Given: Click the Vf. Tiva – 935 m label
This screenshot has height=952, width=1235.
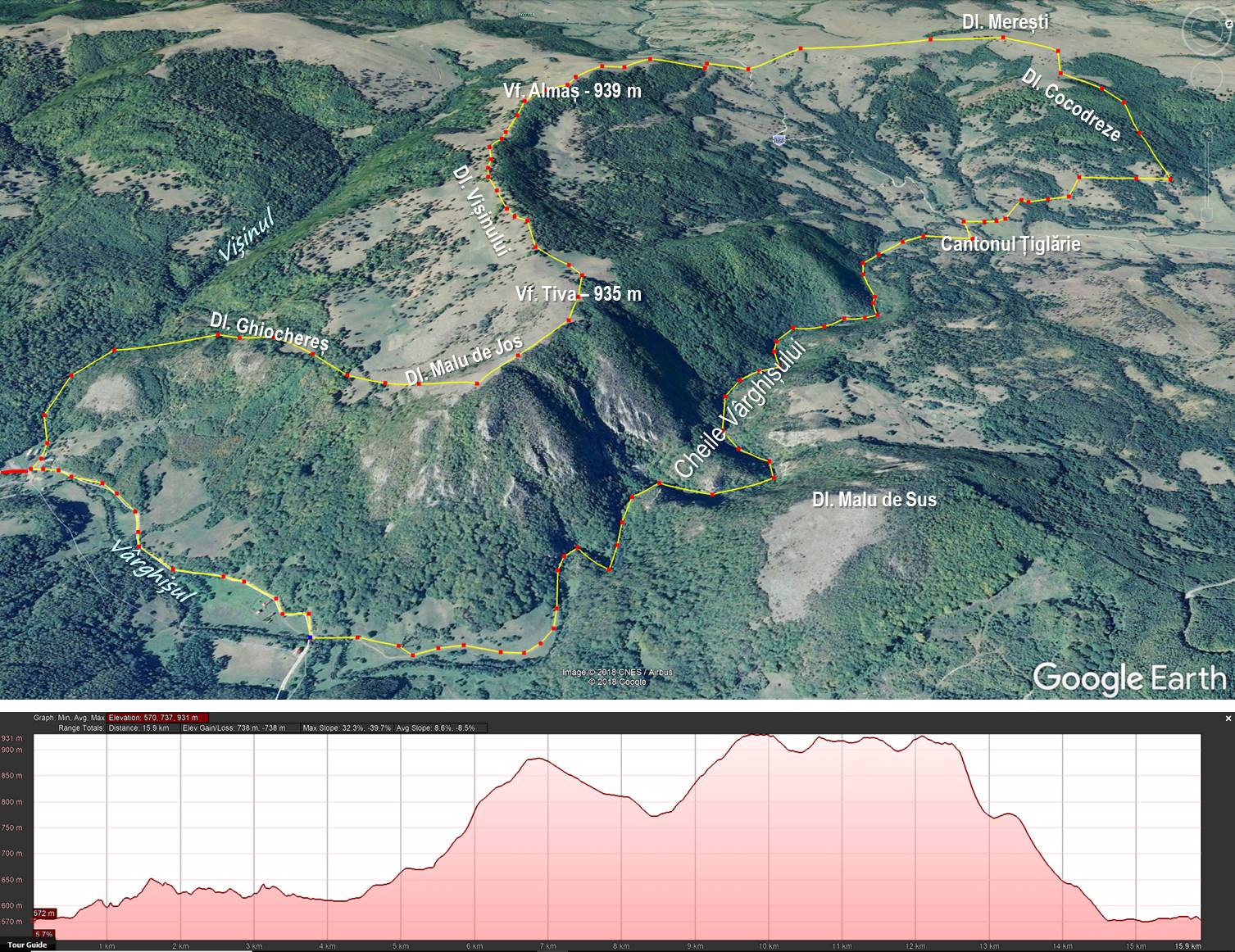Looking at the screenshot, I should [x=579, y=295].
